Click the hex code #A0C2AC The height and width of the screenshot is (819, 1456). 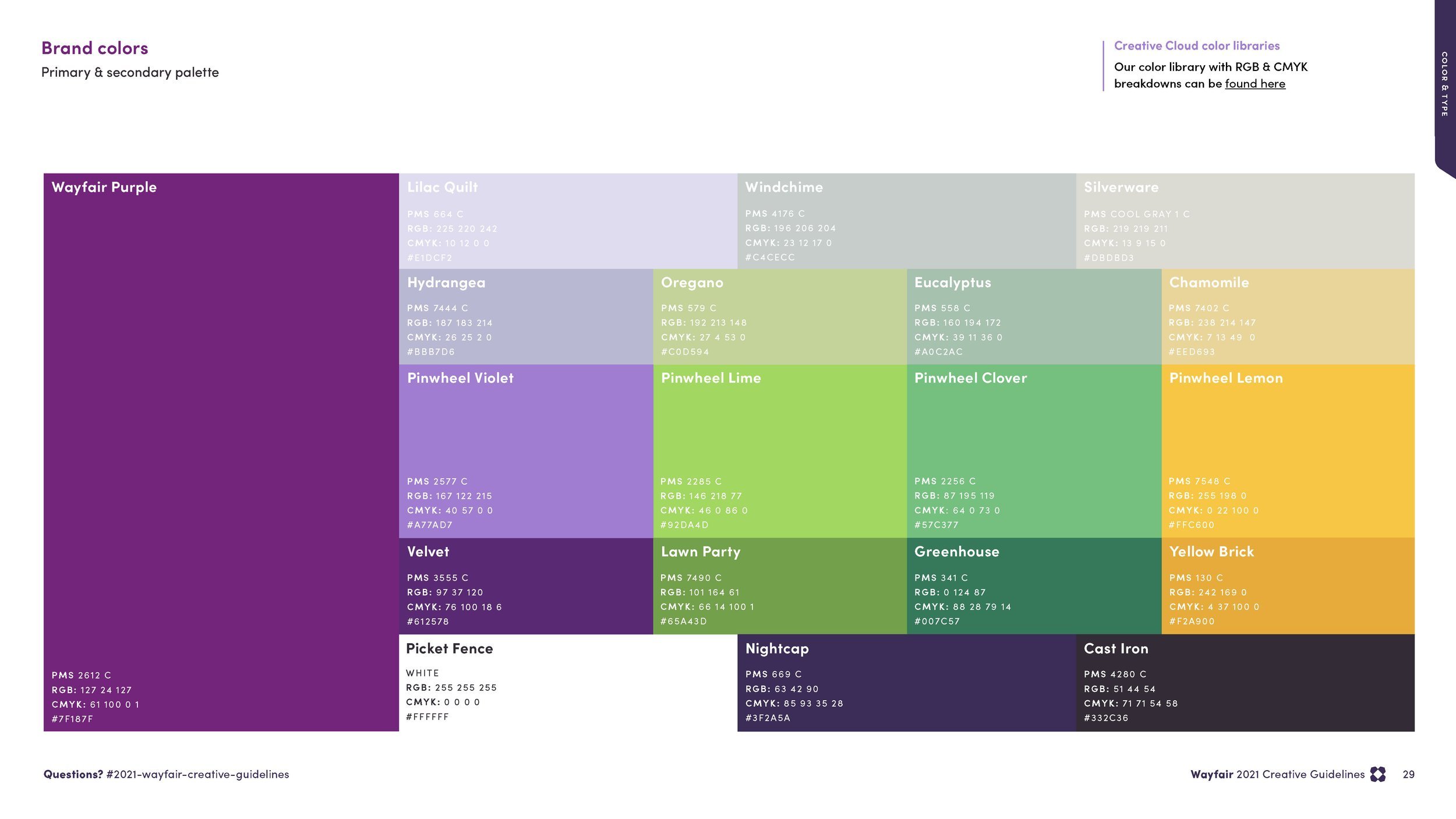pos(939,352)
